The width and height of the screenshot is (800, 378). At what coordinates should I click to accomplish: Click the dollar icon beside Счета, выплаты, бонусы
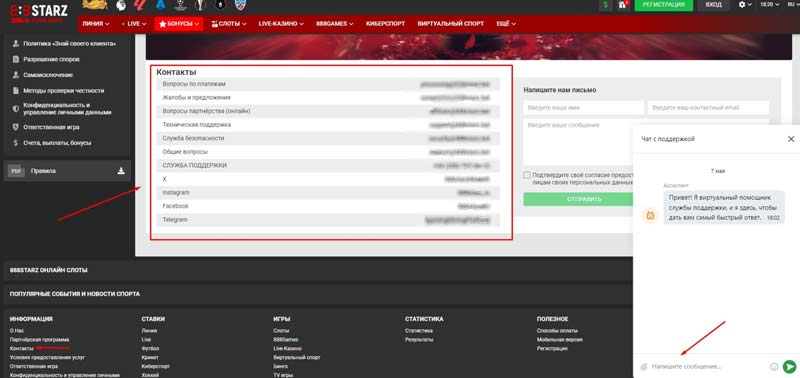point(16,143)
